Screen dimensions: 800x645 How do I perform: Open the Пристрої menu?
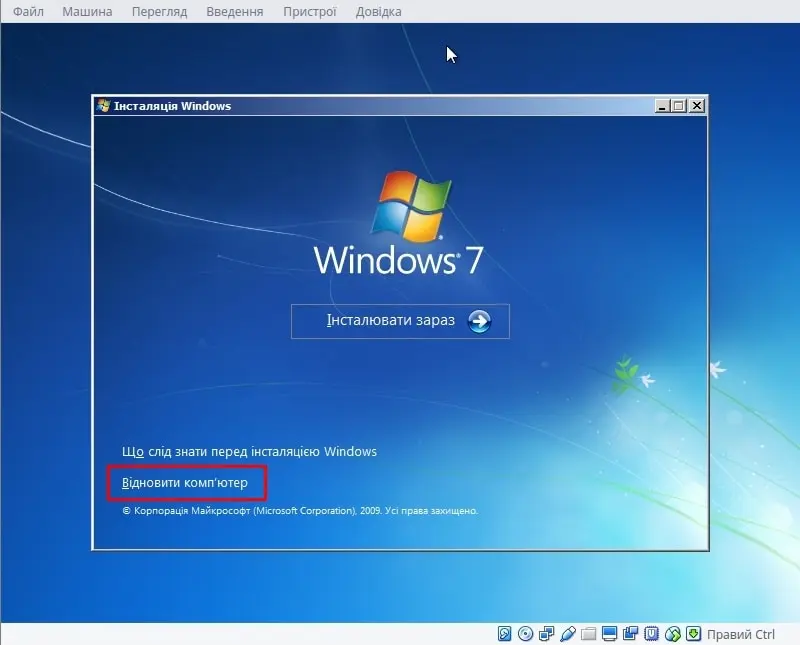pos(310,11)
